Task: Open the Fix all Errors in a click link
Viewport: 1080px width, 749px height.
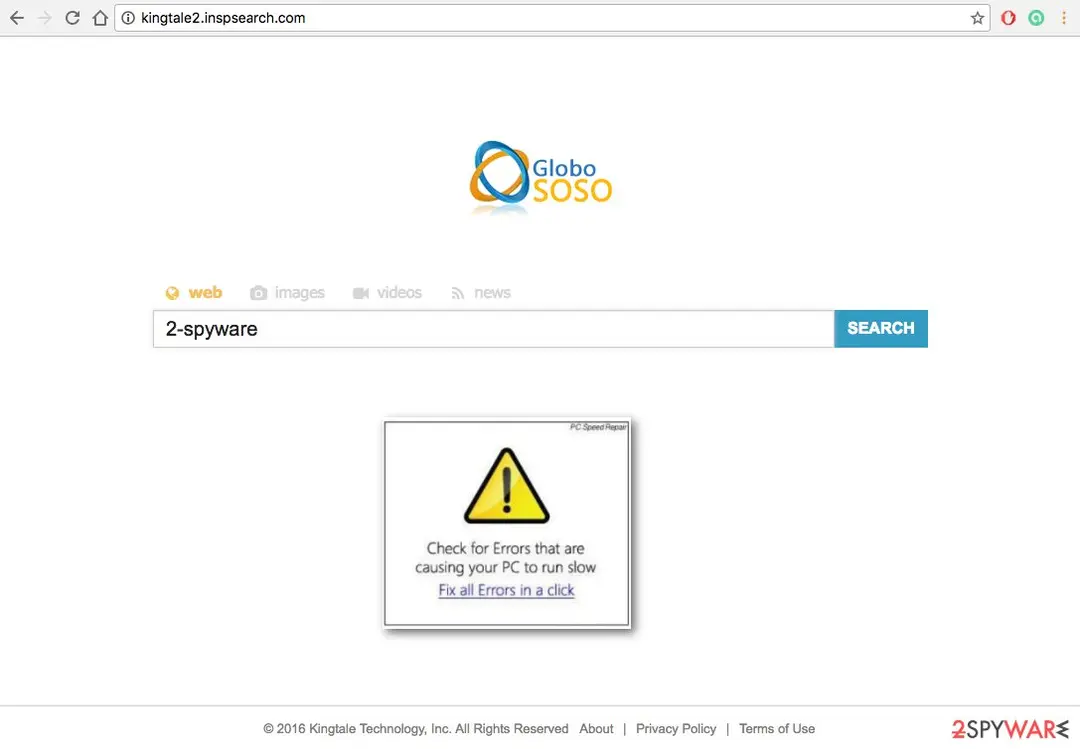Action: [506, 591]
